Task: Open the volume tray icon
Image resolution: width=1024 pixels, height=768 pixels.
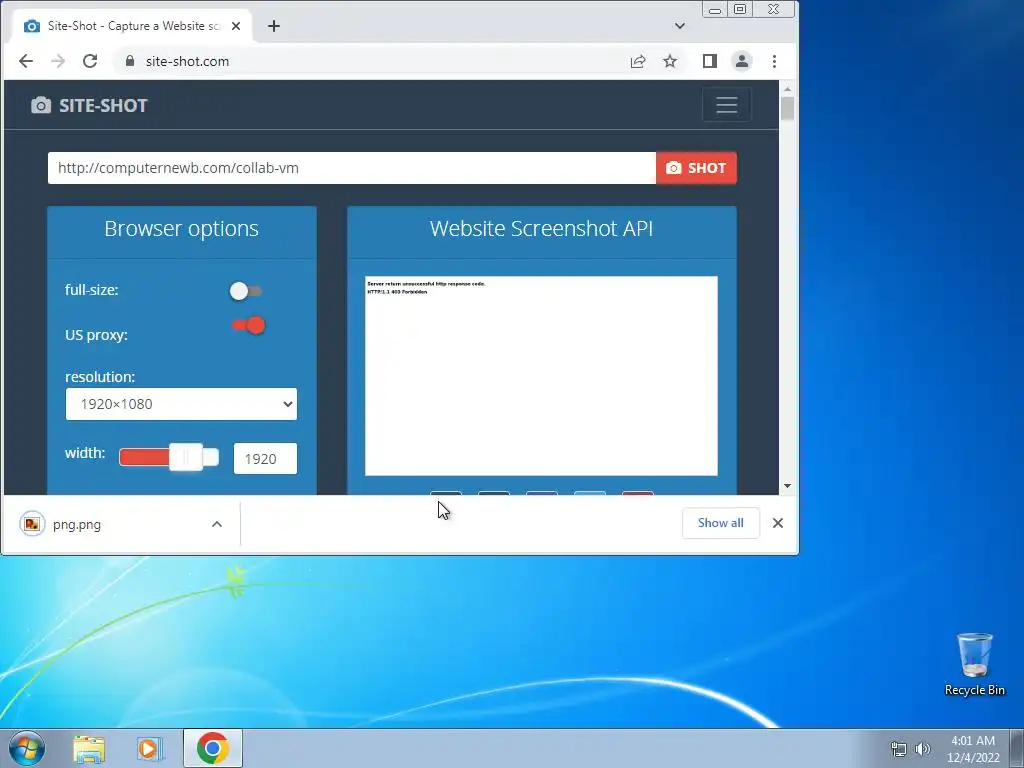Action: click(923, 749)
